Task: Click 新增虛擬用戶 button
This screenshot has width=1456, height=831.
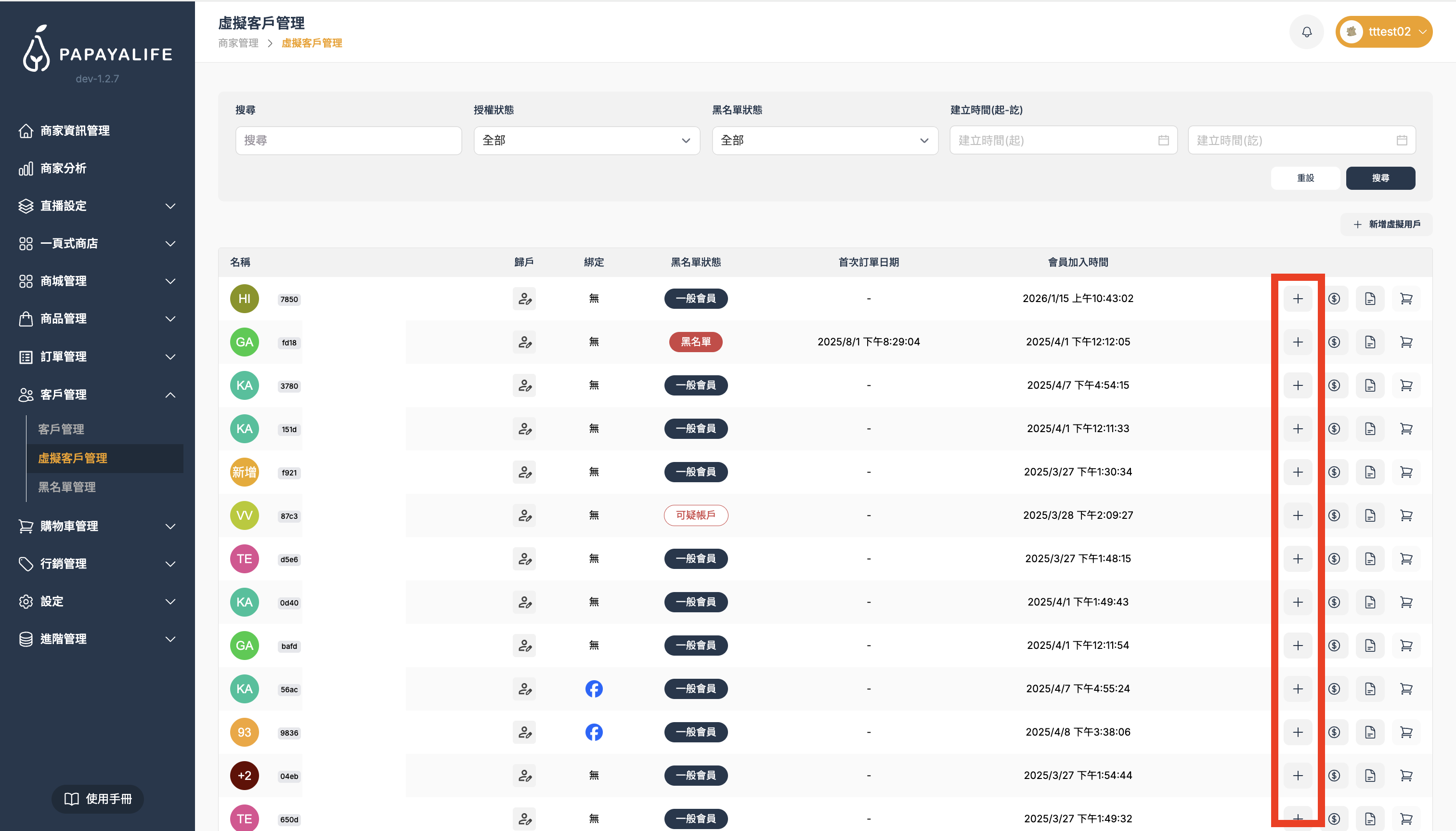Action: (x=1386, y=224)
